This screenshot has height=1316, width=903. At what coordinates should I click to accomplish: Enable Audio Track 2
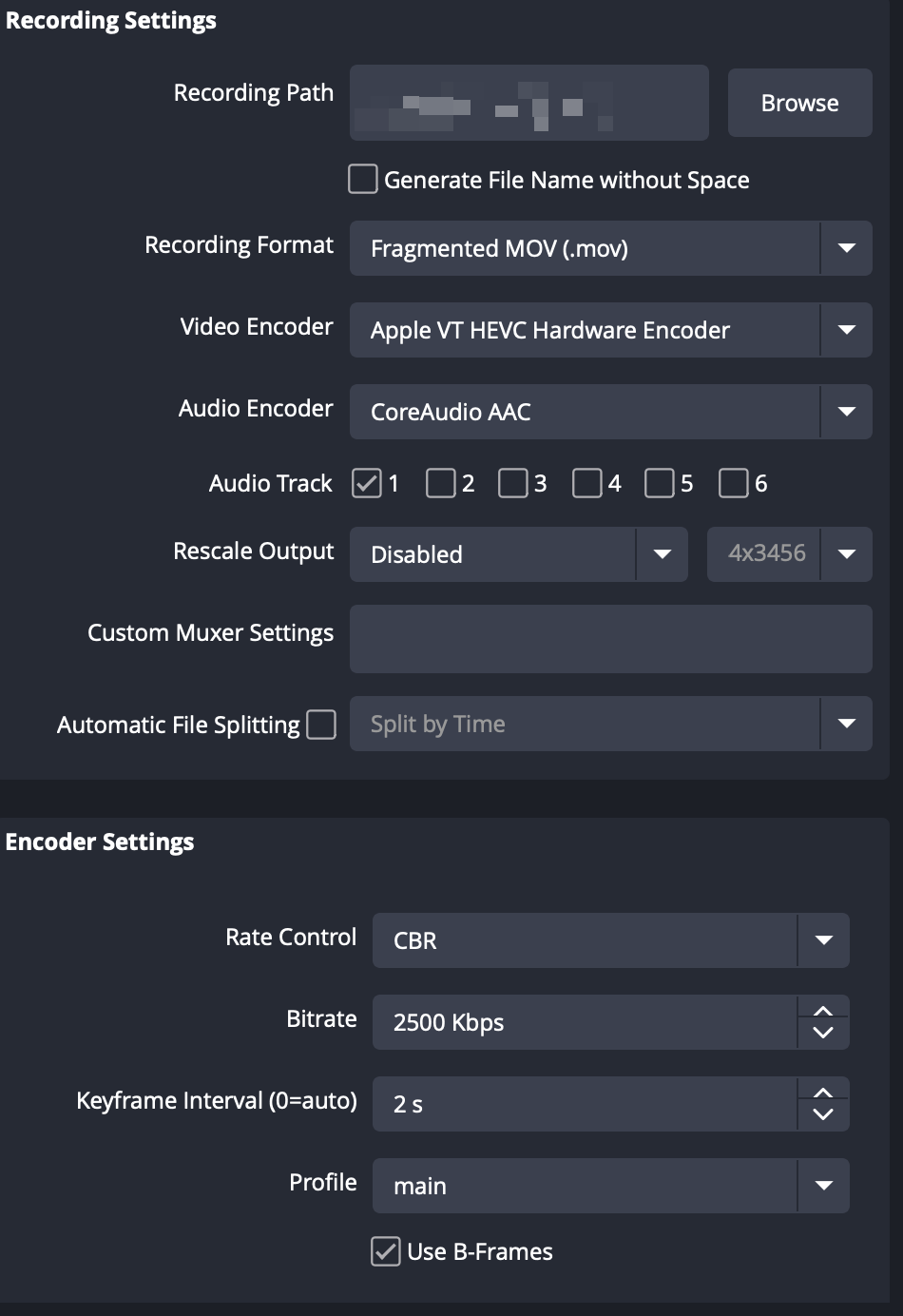click(440, 483)
